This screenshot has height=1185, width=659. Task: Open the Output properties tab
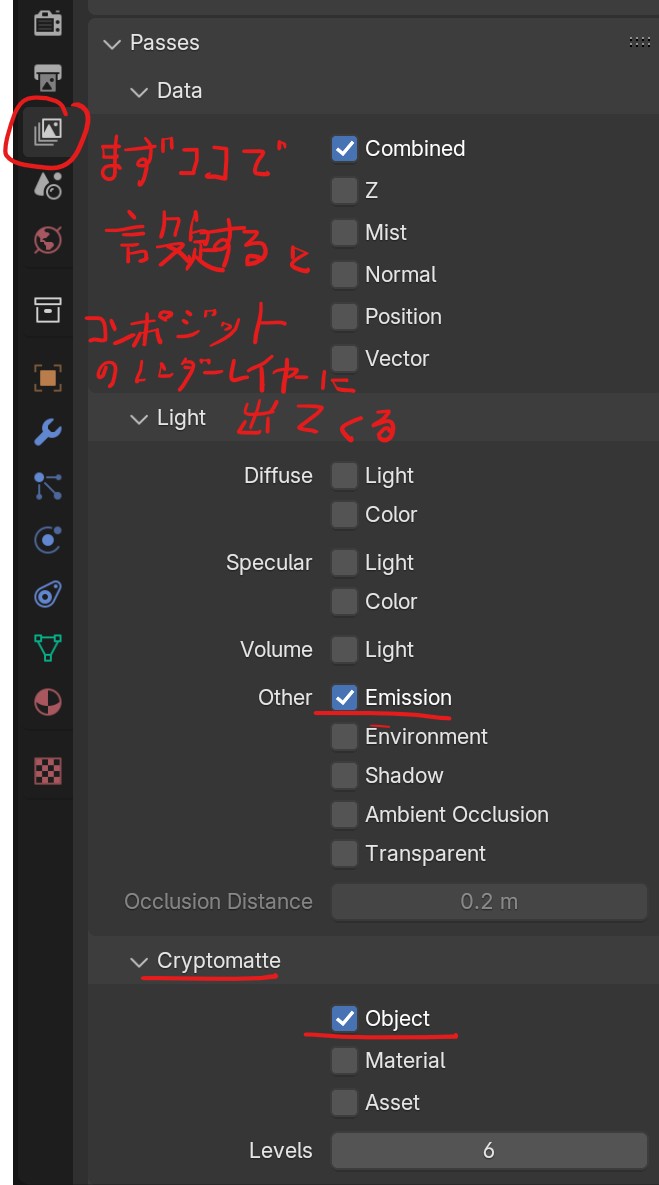tap(47, 77)
